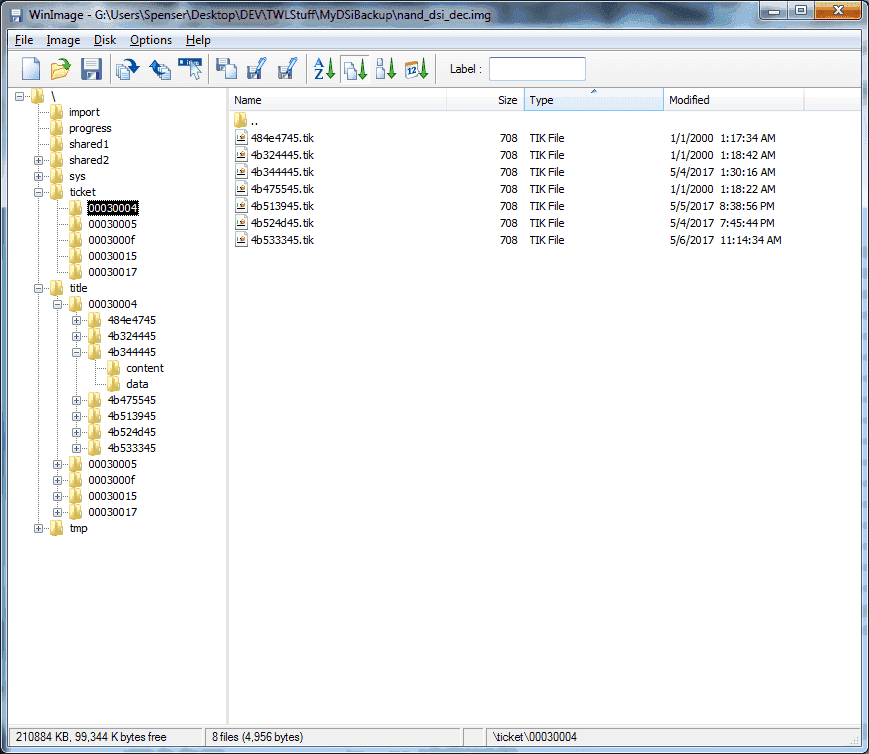Select the file 4b533345.tik

point(282,240)
